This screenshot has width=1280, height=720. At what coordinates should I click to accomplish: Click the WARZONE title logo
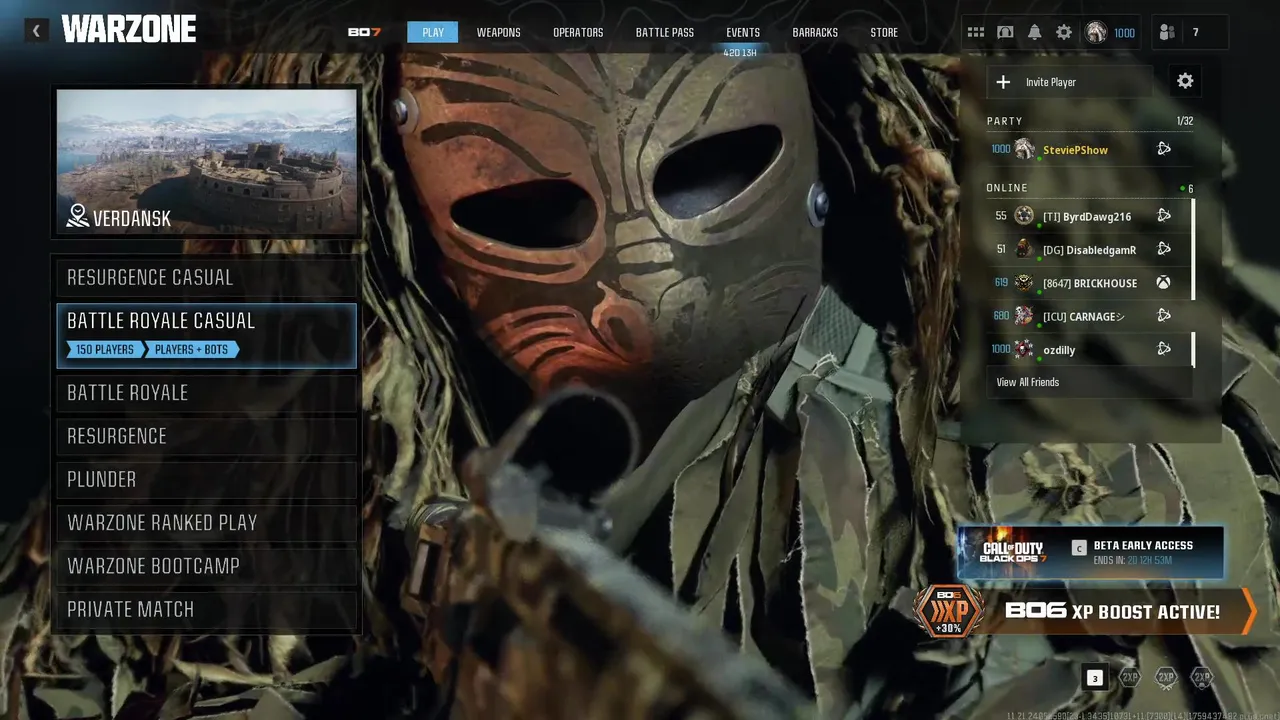pyautogui.click(x=128, y=30)
